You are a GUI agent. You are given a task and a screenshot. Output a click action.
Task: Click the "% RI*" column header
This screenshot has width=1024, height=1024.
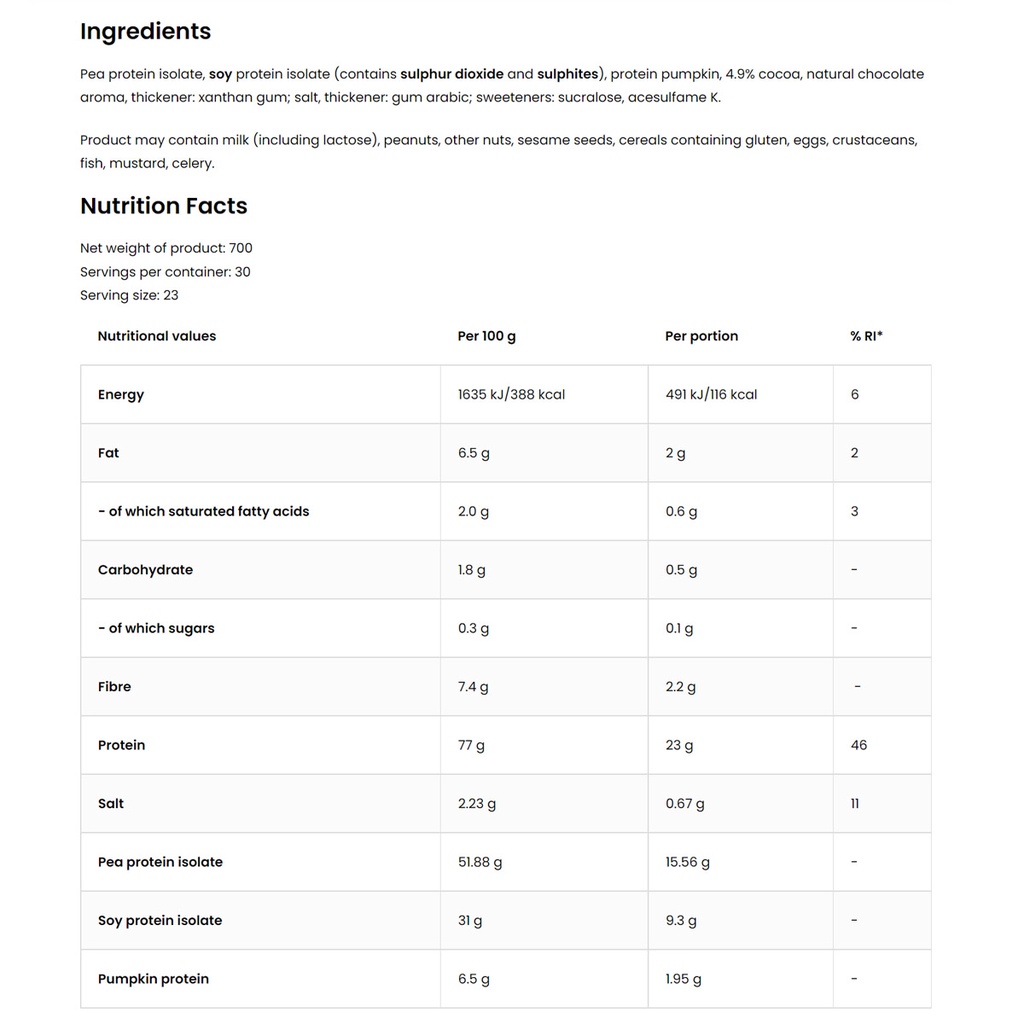pos(866,336)
